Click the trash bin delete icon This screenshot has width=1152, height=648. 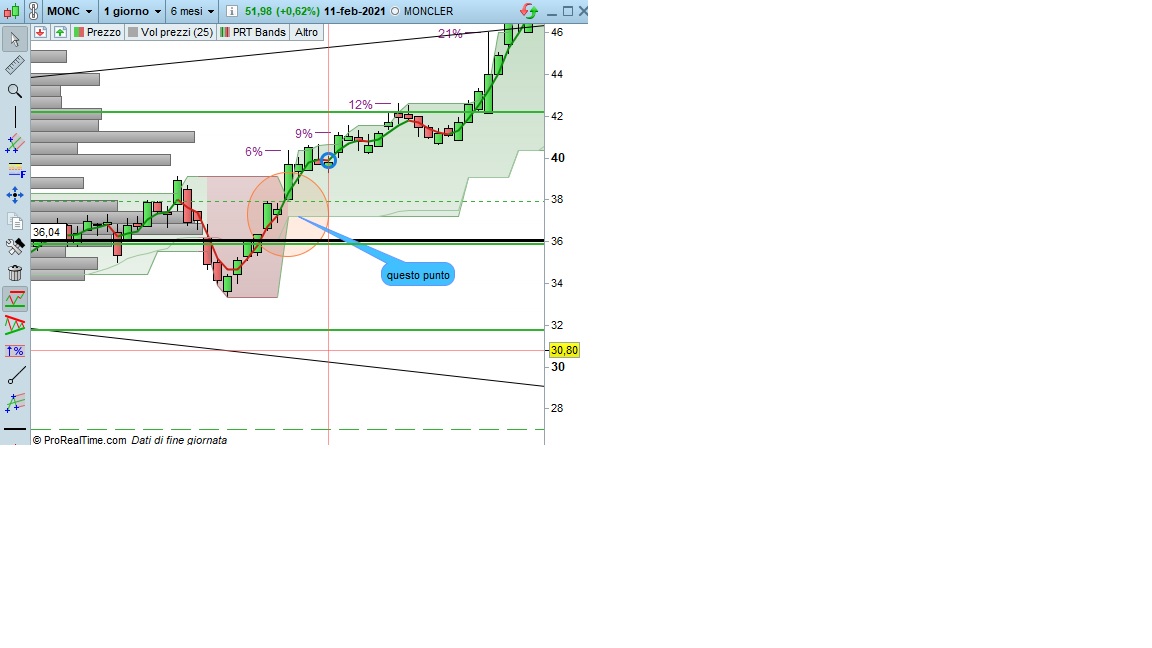point(15,273)
